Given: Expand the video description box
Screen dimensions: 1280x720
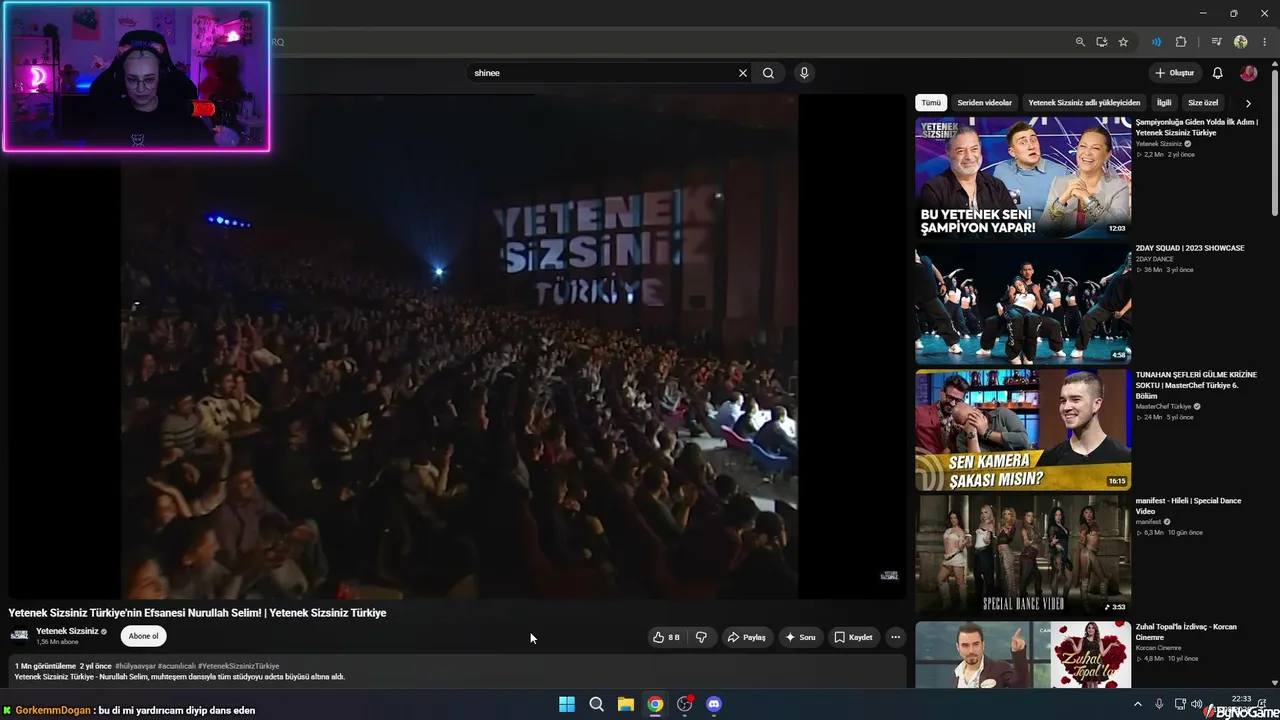Looking at the screenshot, I should (457, 672).
